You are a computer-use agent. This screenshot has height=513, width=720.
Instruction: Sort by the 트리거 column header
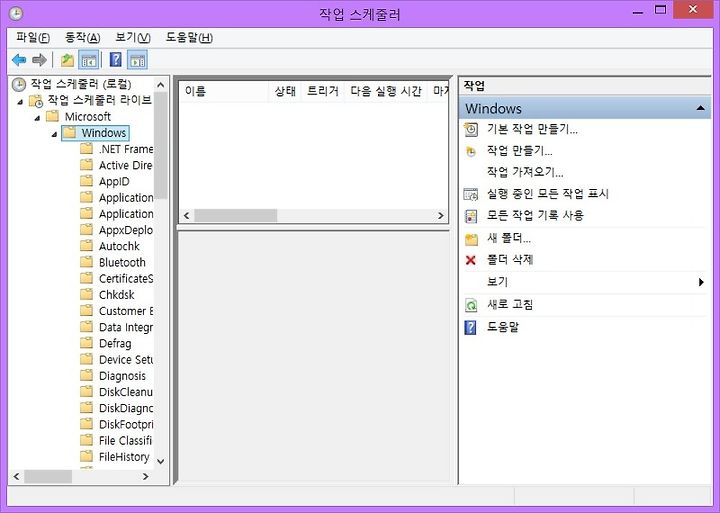(x=323, y=91)
